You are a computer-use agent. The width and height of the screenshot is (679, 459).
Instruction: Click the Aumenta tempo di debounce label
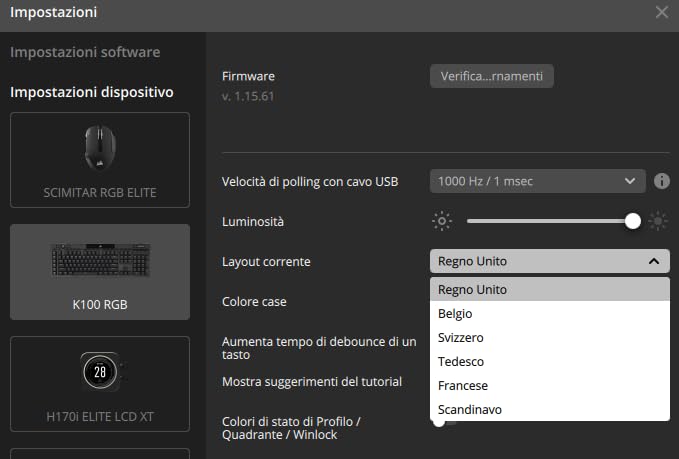[x=319, y=348]
